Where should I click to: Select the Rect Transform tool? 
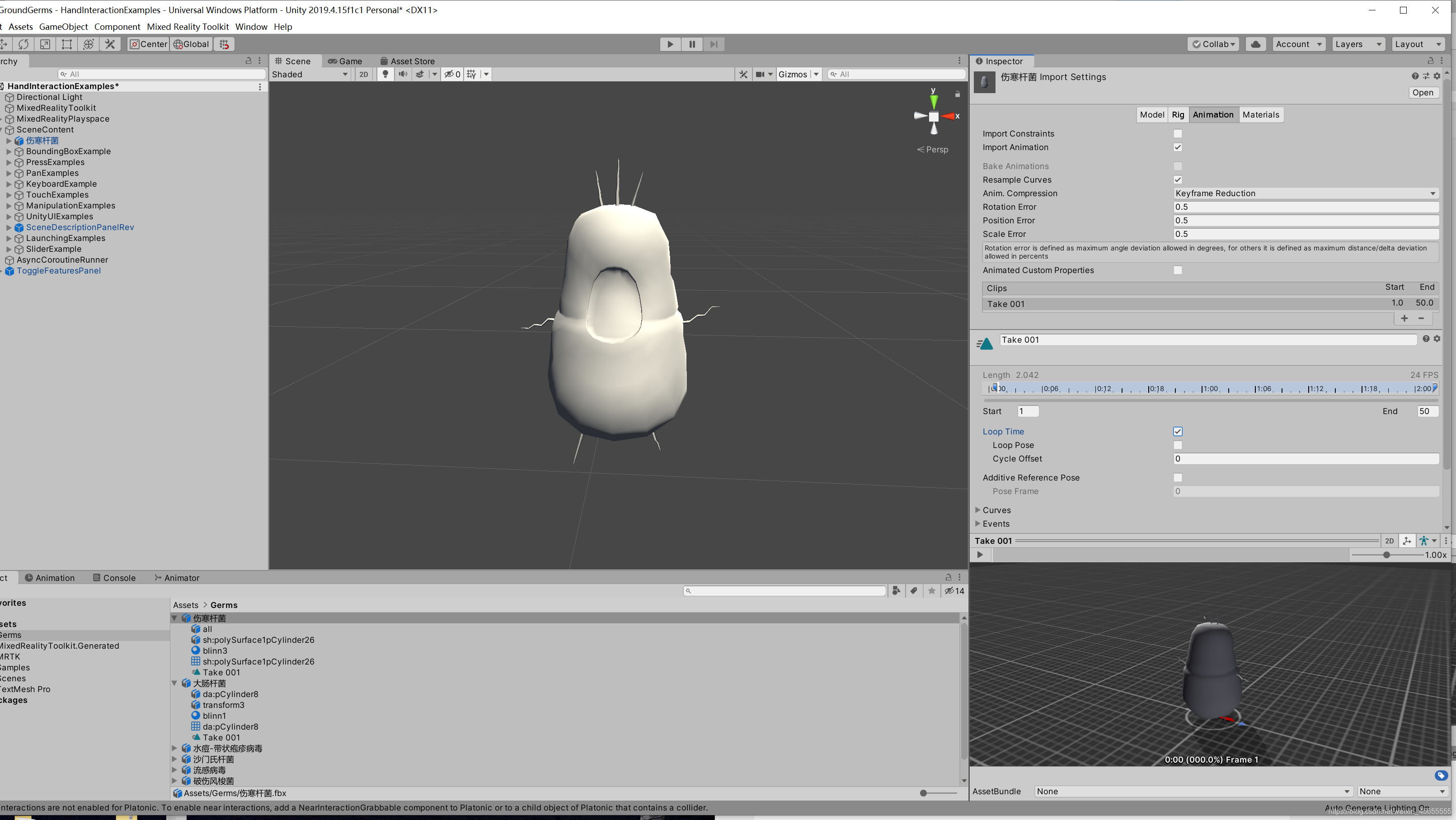pyautogui.click(x=66, y=44)
